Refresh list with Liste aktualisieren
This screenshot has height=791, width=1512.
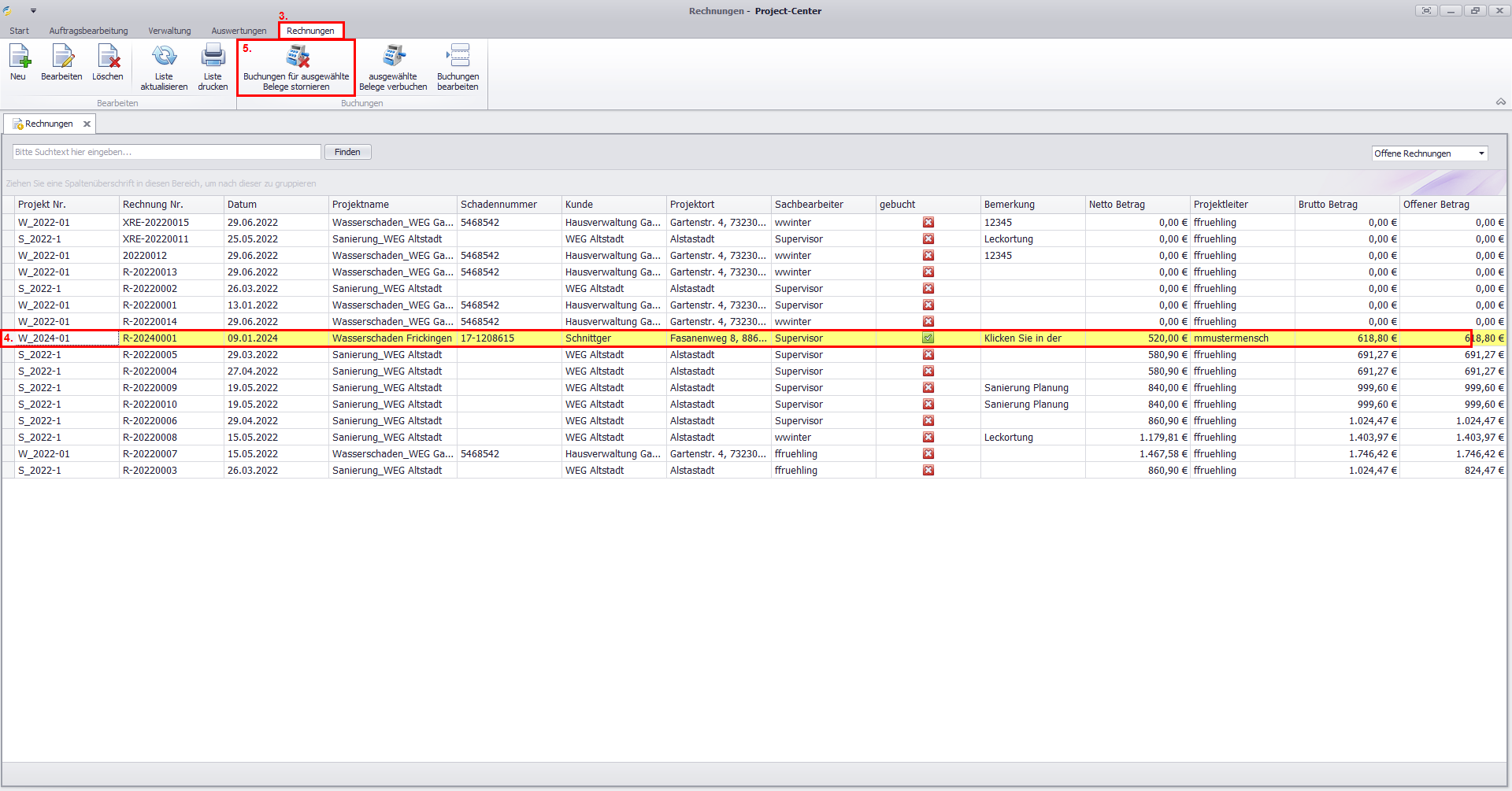(164, 57)
